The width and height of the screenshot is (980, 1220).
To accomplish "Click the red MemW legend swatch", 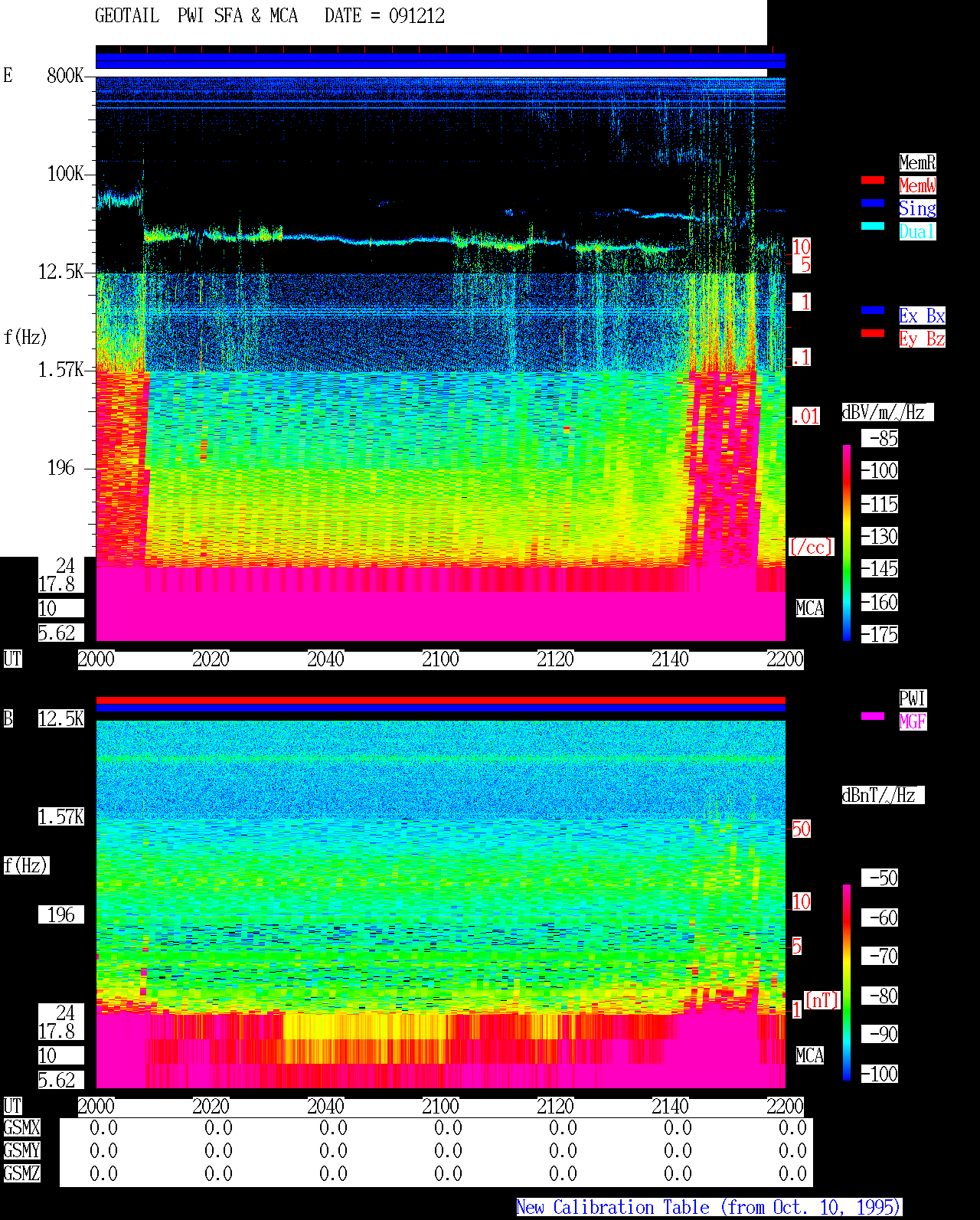I will (x=873, y=180).
